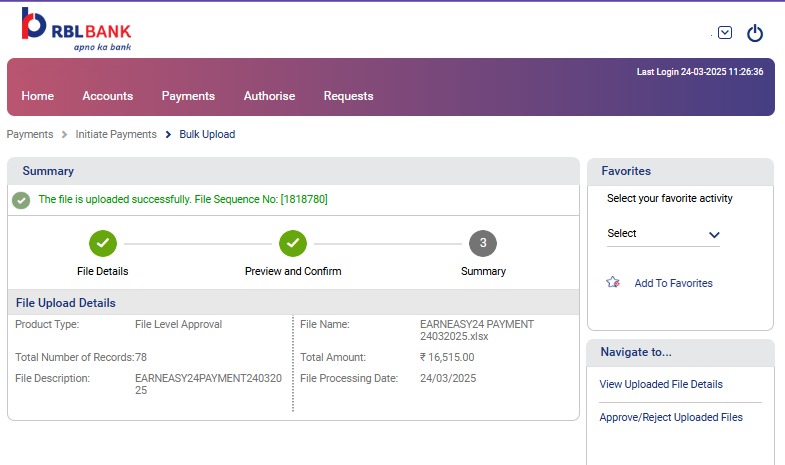The image size is (785, 465).
Task: Click the step 3 Summary circle
Action: (x=483, y=243)
